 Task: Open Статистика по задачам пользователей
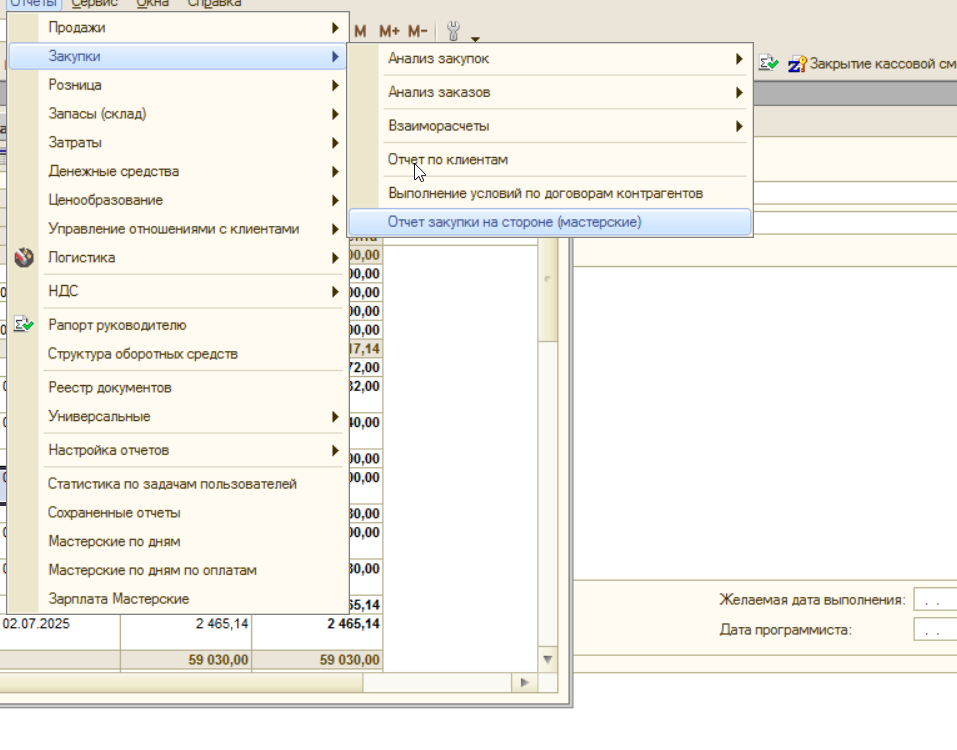pos(177,483)
